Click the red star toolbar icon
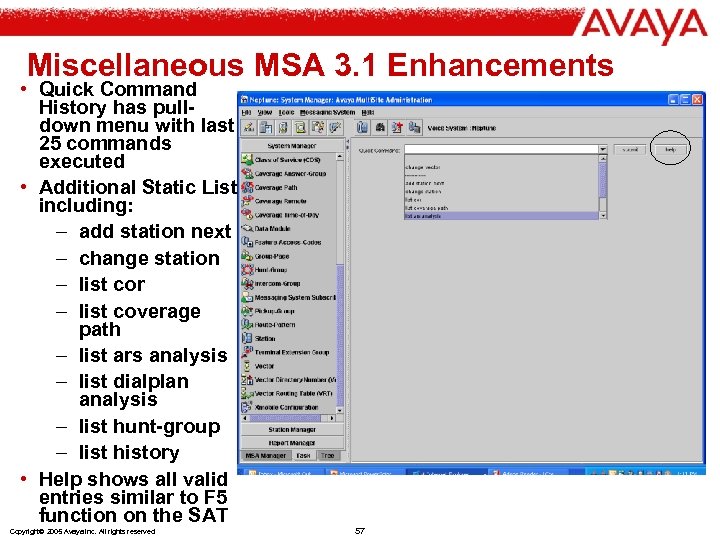The height and width of the screenshot is (540, 720). tap(397, 128)
